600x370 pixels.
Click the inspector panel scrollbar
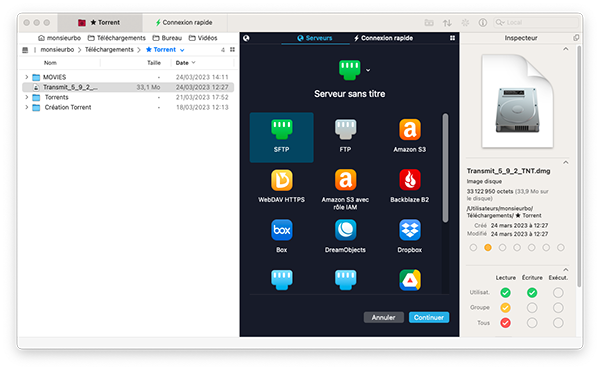pyautogui.click(x=579, y=166)
